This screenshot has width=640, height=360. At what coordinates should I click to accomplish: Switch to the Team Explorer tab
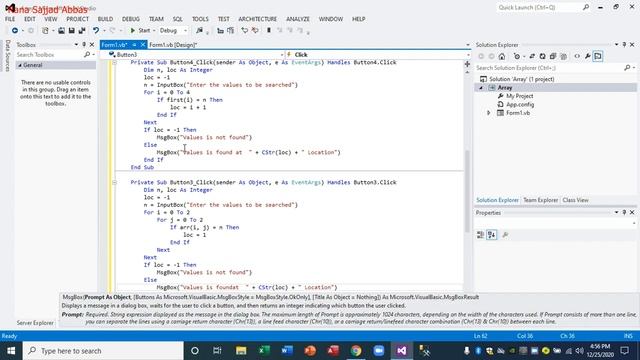540,200
